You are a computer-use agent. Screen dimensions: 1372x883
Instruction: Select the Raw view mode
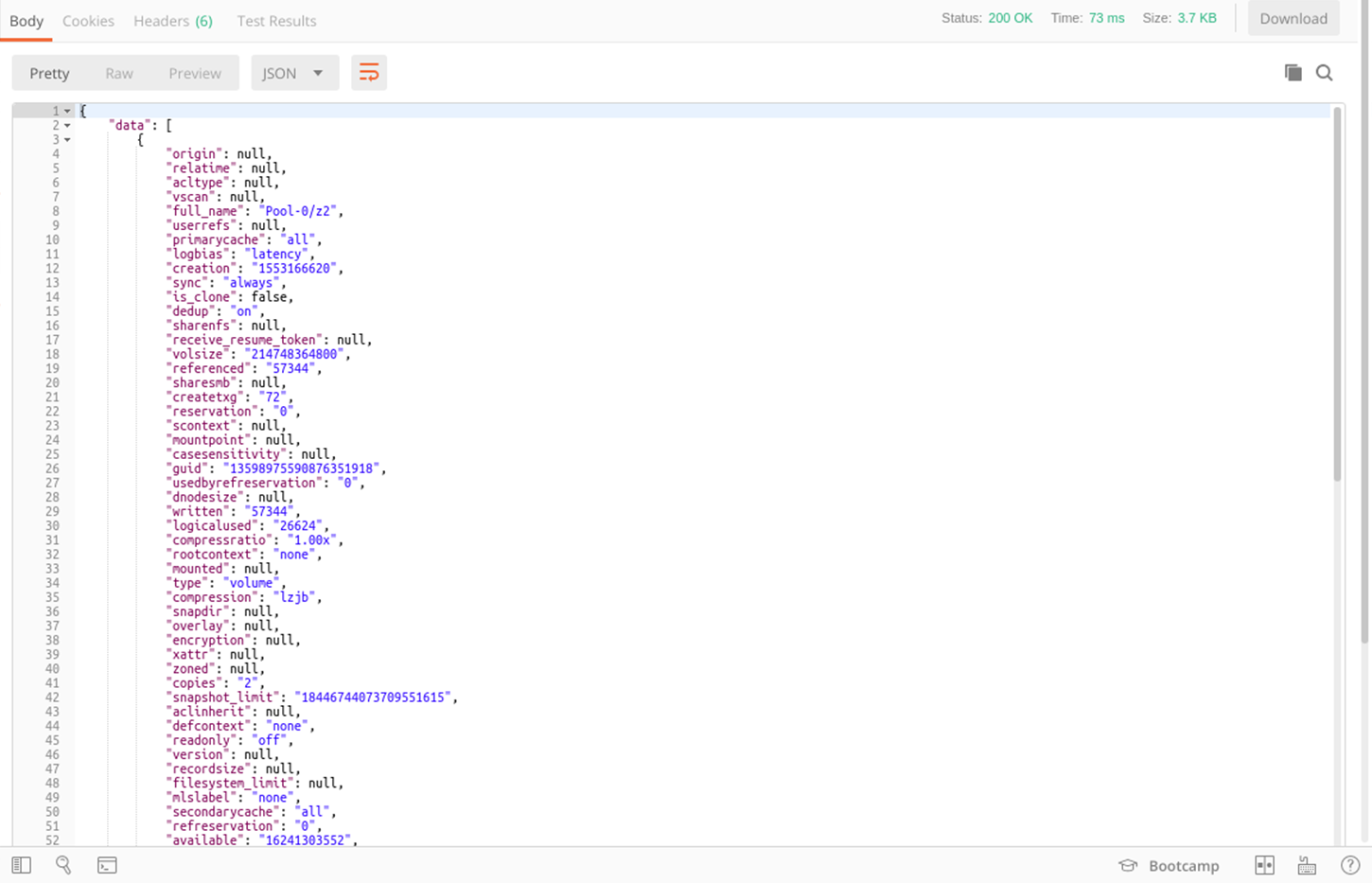pyautogui.click(x=119, y=73)
